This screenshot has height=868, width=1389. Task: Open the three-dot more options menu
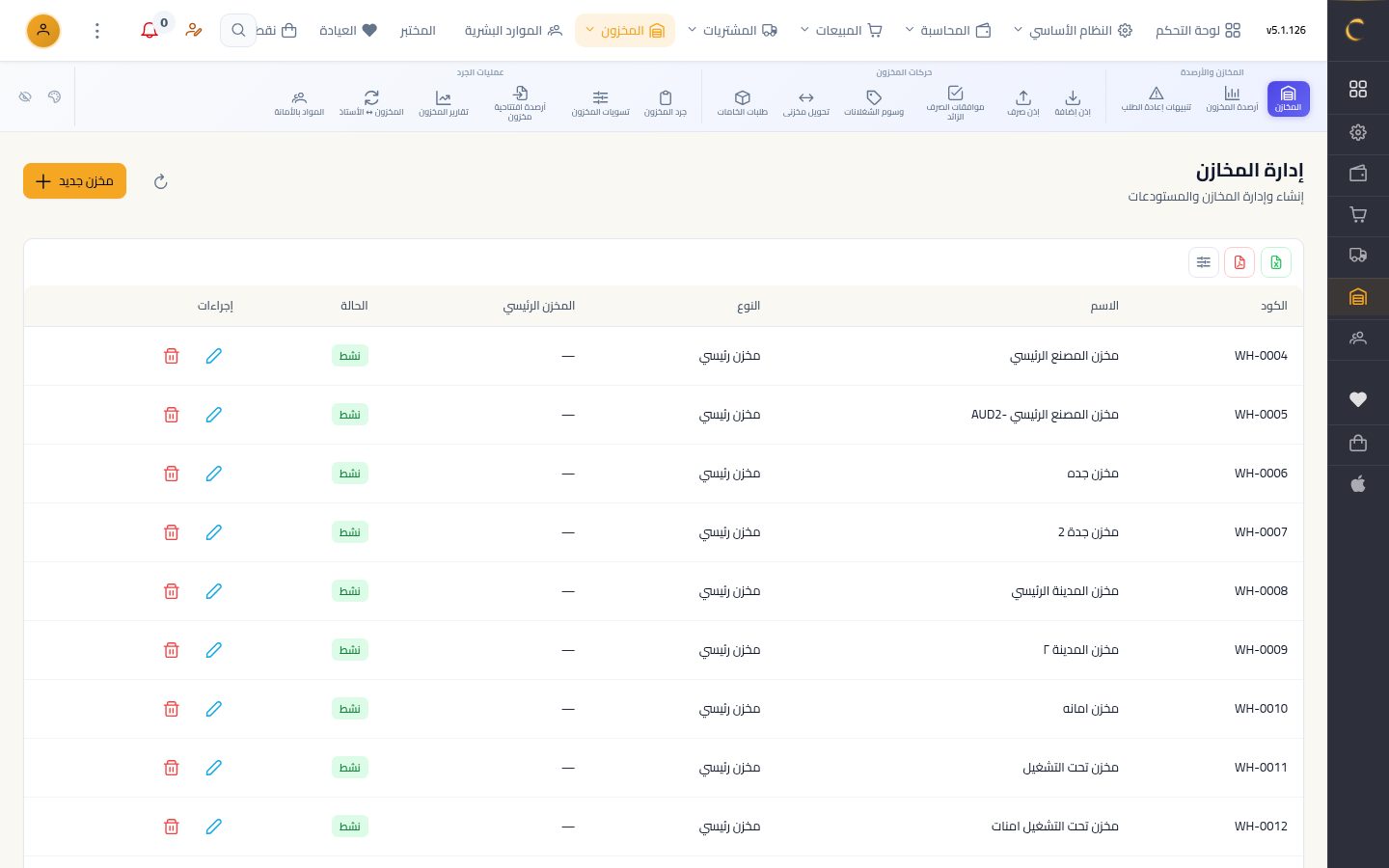[x=97, y=31]
